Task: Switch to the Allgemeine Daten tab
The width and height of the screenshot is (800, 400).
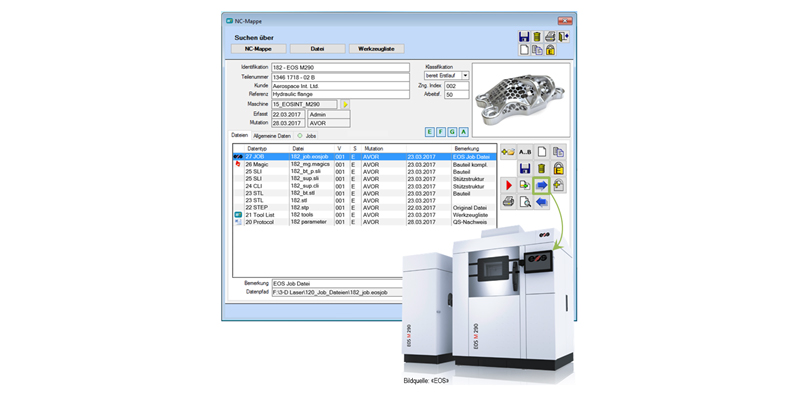Action: coord(272,136)
